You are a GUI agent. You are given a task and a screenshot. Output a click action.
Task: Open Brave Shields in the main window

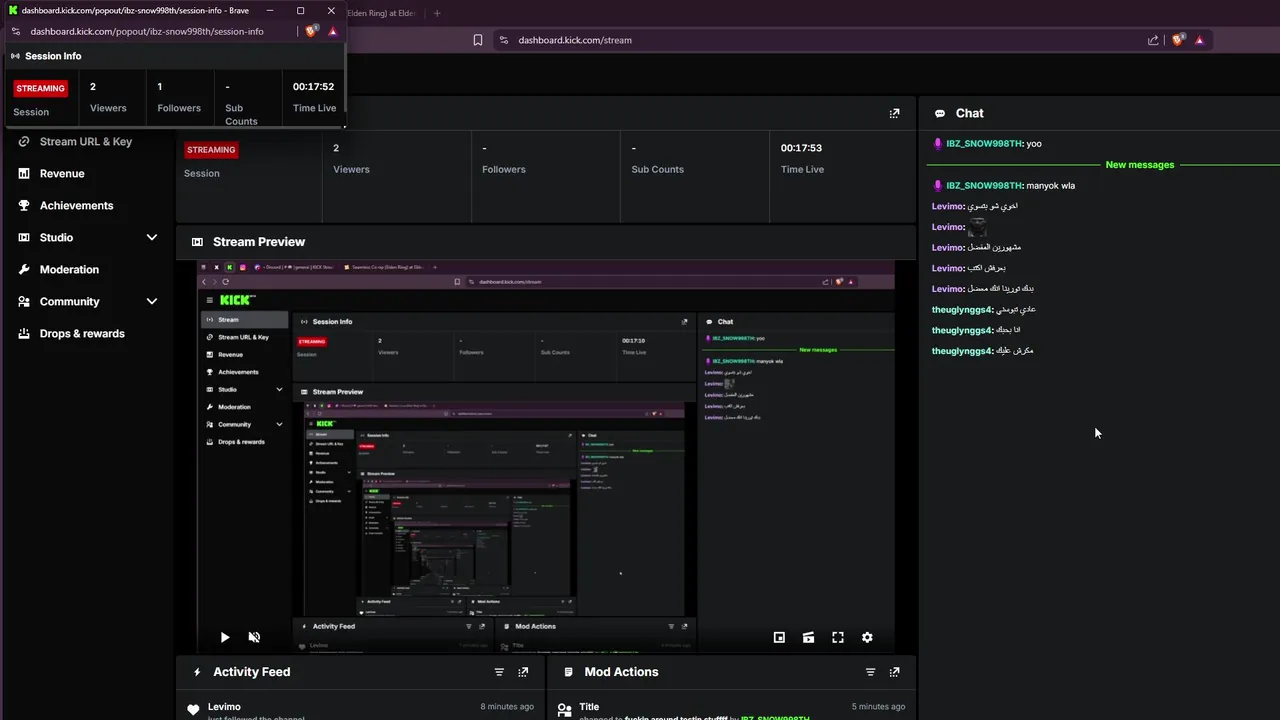coord(1178,40)
